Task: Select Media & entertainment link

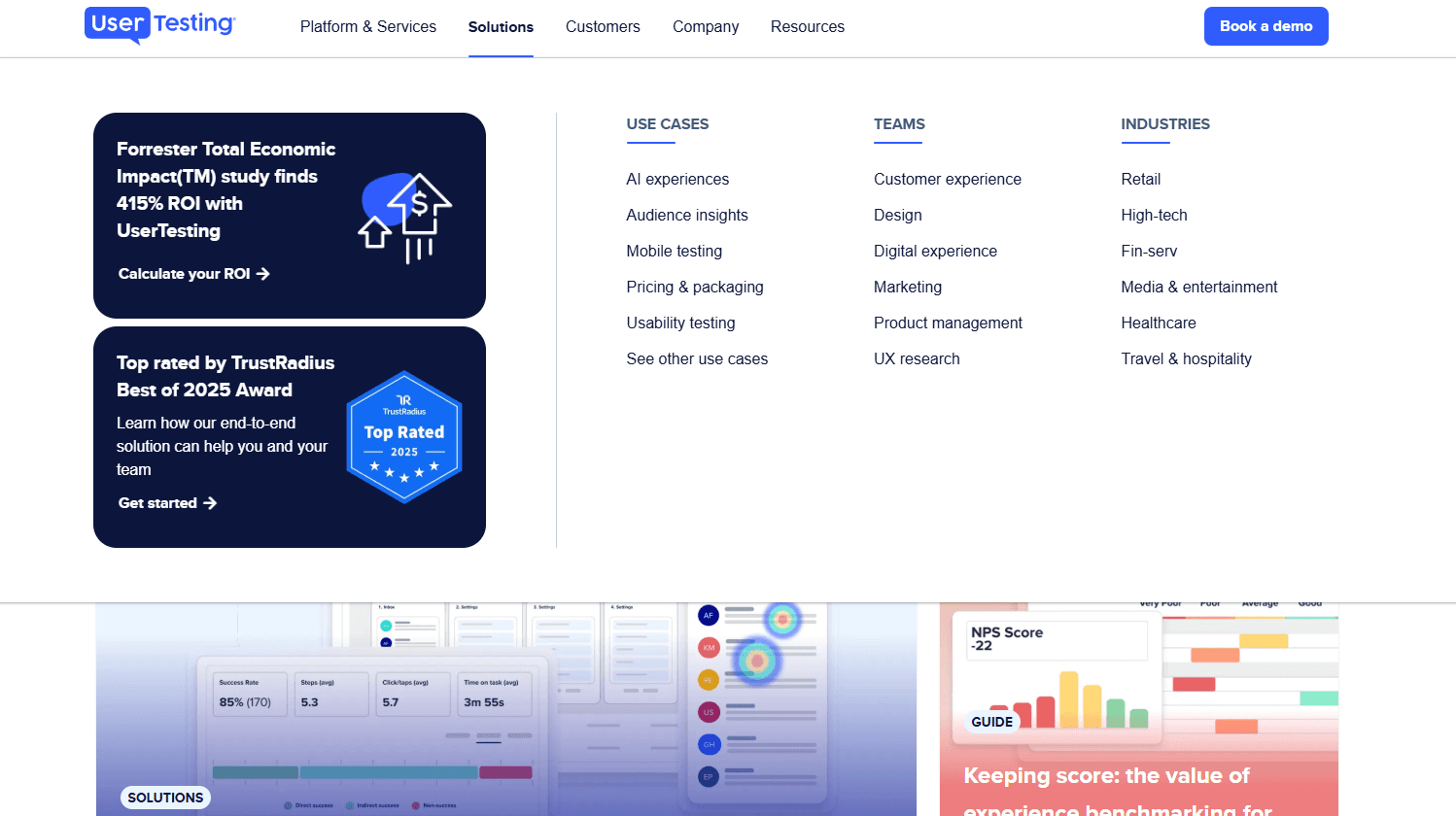Action: tap(1199, 288)
